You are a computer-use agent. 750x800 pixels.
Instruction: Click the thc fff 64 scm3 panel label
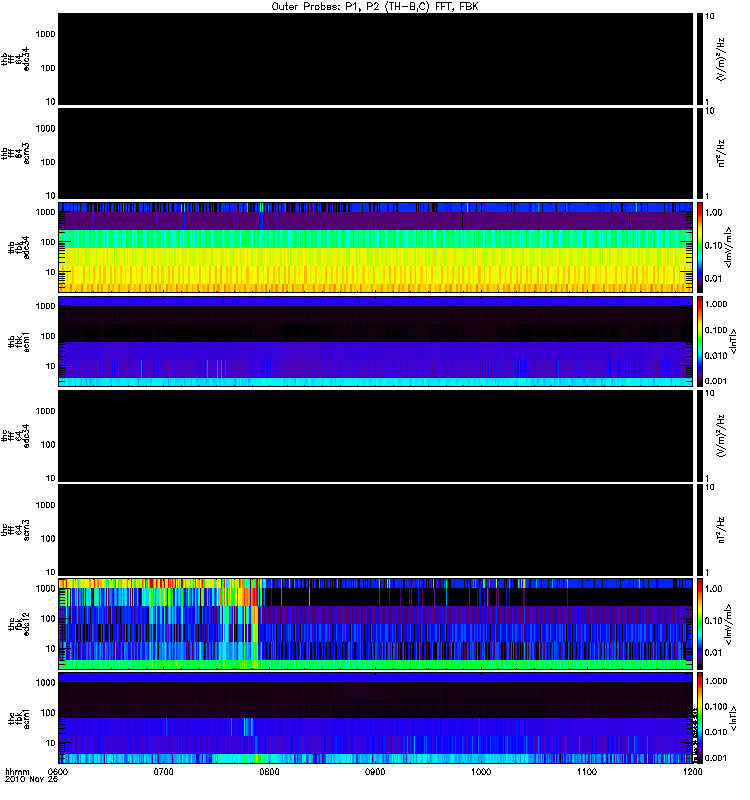[x=15, y=530]
